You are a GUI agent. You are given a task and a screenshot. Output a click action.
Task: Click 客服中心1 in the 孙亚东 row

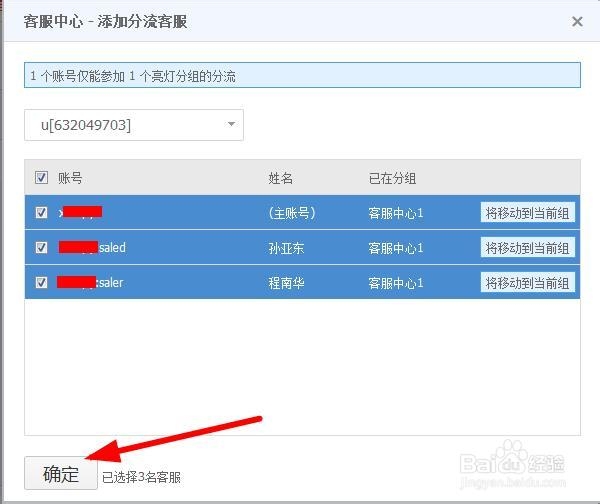(x=396, y=248)
